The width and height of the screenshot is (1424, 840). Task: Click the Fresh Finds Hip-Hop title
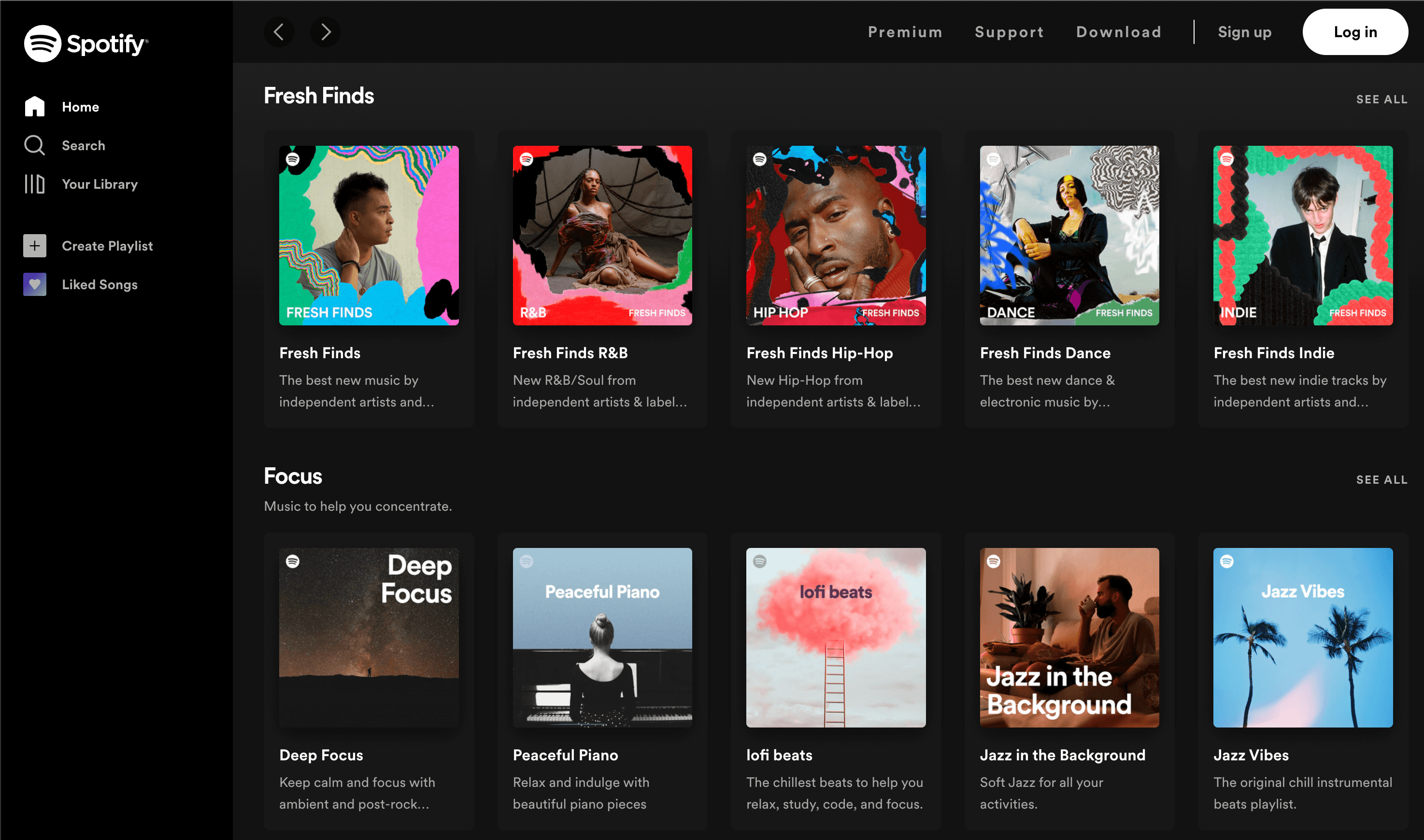click(x=820, y=353)
